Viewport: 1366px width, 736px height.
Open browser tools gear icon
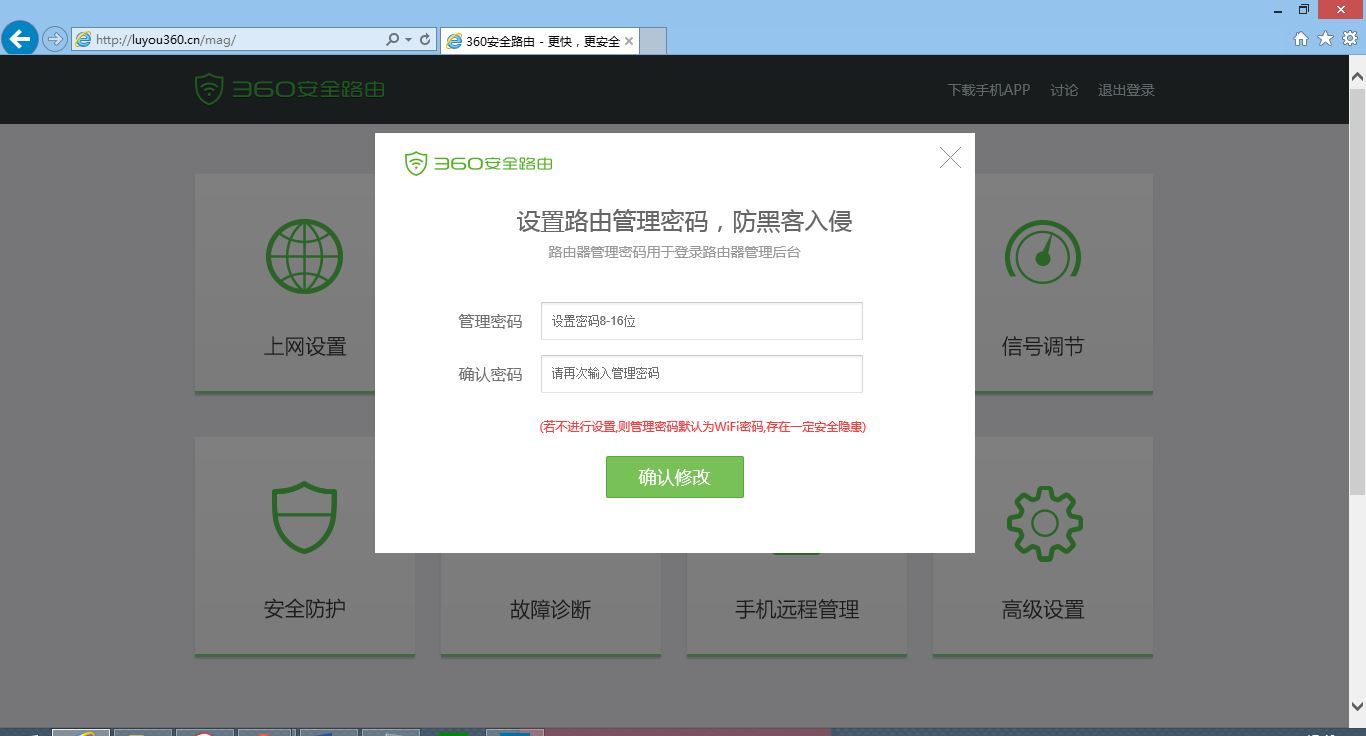click(x=1351, y=39)
